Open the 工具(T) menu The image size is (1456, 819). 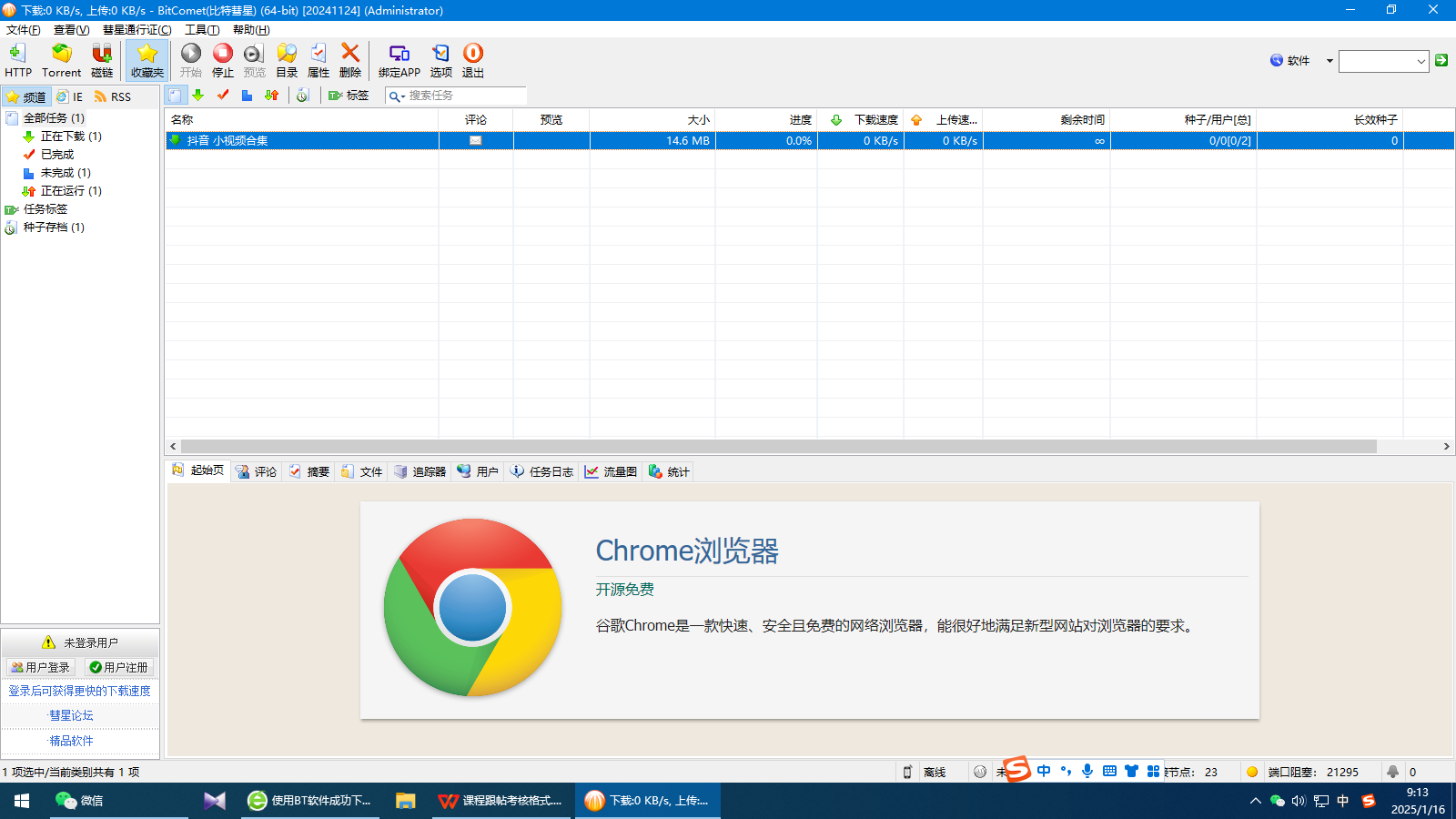(x=202, y=30)
